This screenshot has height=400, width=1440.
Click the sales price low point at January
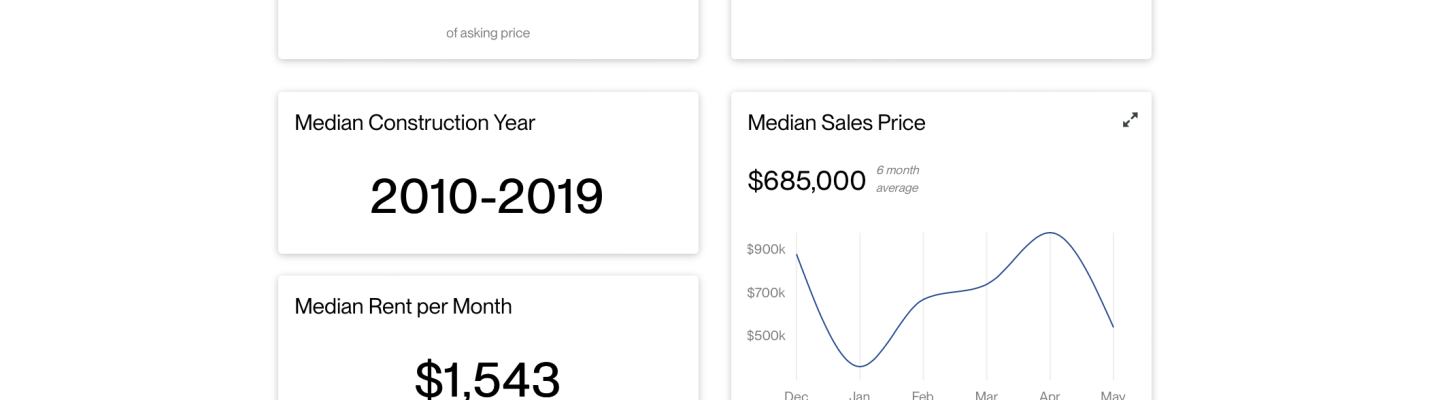(860, 366)
